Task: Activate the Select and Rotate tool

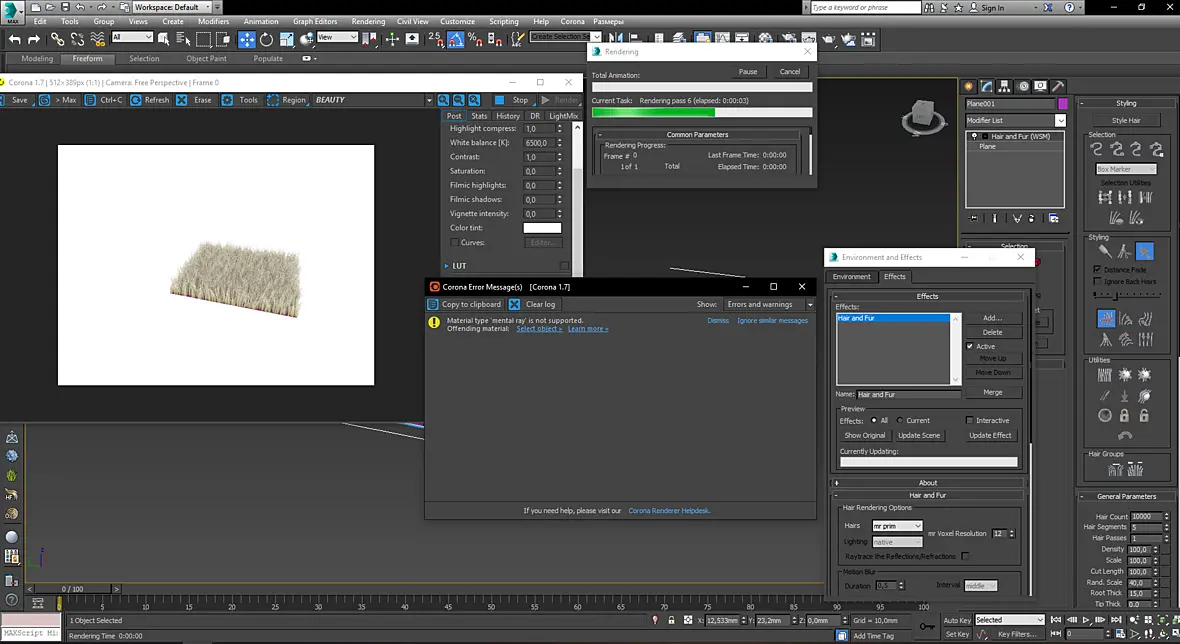Action: click(x=266, y=39)
